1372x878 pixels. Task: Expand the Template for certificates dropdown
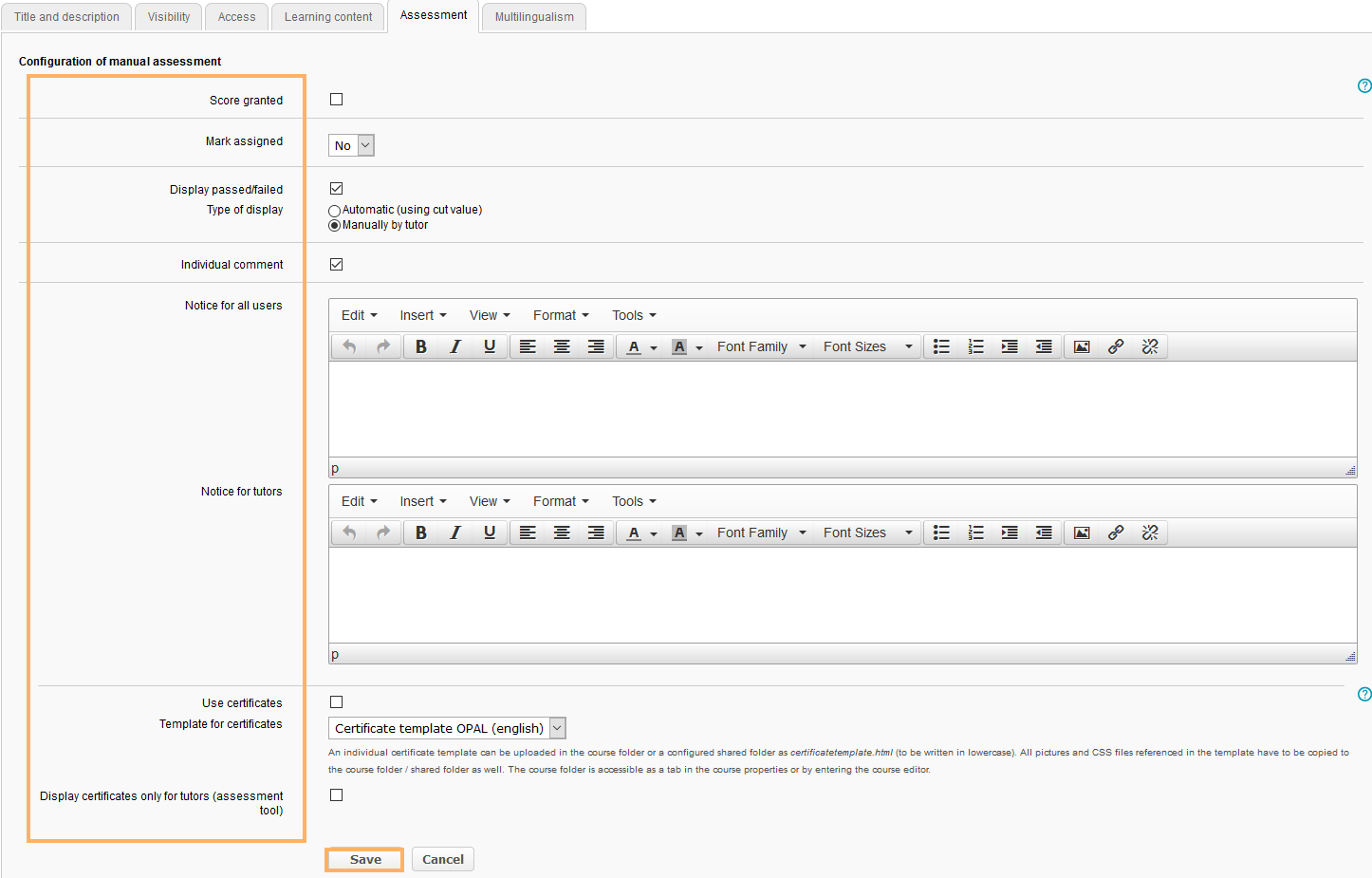(447, 729)
